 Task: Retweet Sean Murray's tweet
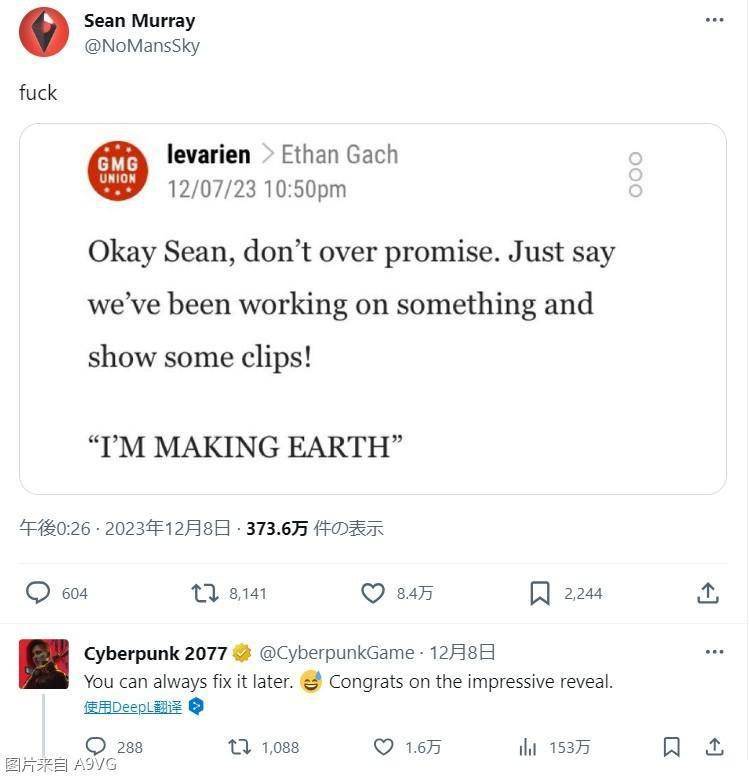tap(205, 593)
